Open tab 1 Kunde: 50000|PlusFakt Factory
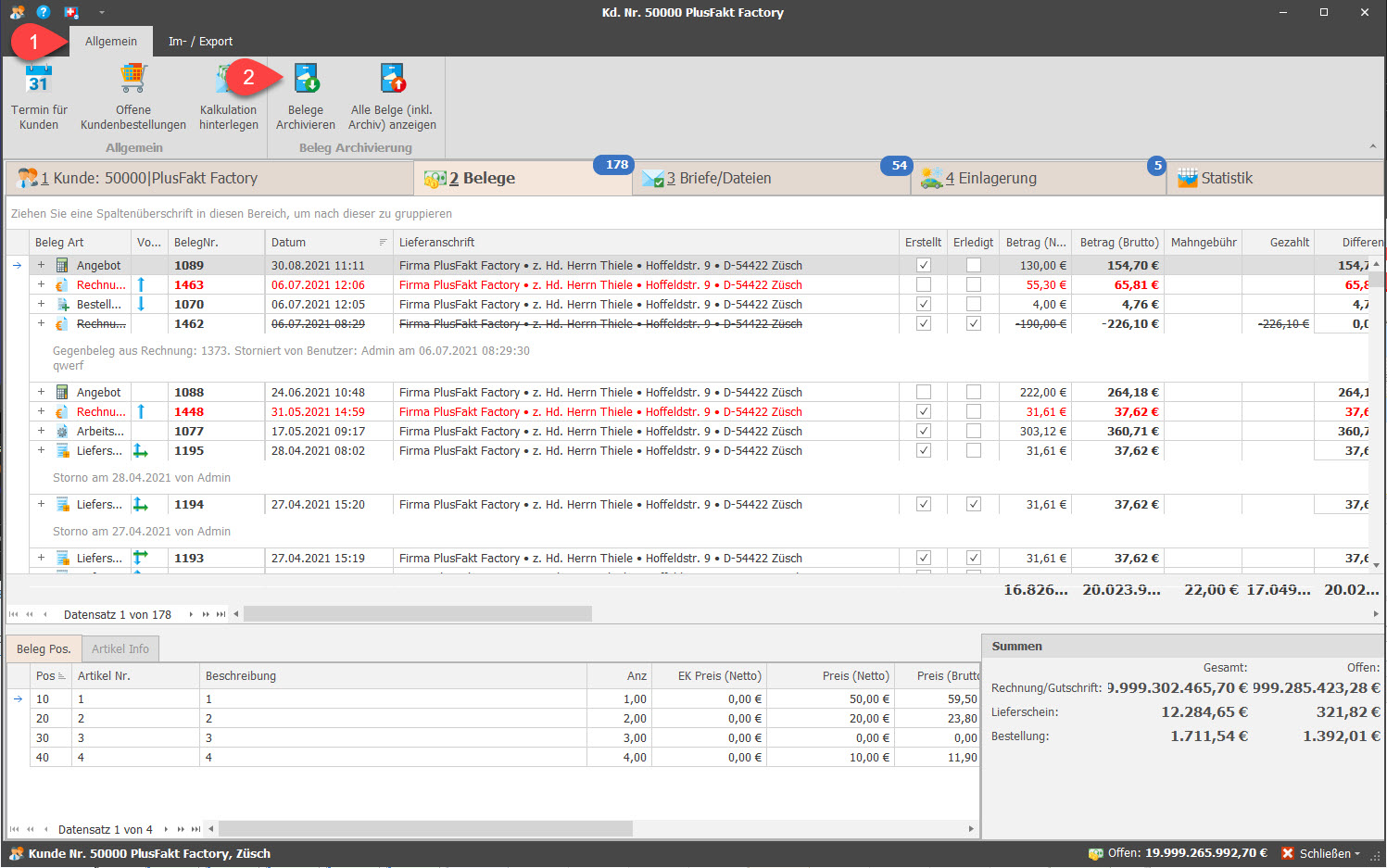The width and height of the screenshot is (1387, 868). (209, 178)
